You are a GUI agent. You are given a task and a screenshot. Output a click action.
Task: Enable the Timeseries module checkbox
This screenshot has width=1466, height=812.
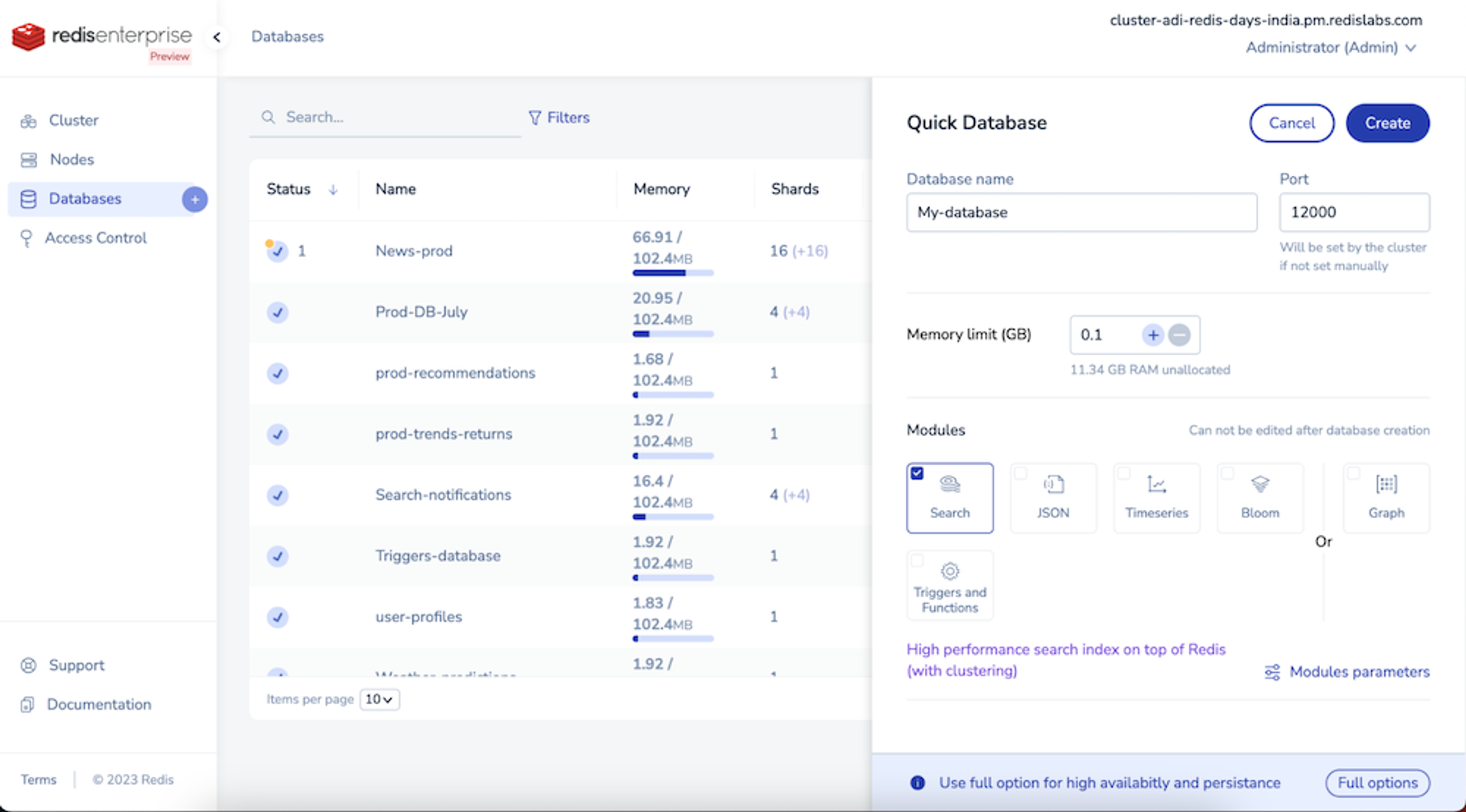pos(1124,473)
